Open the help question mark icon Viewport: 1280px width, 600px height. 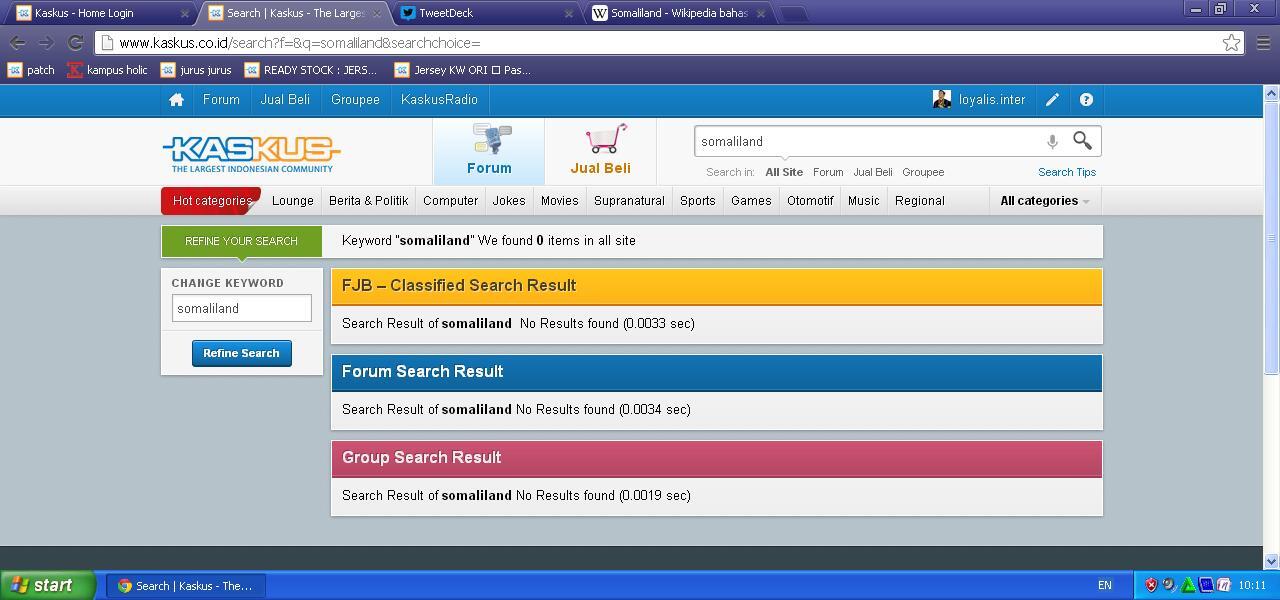point(1086,100)
